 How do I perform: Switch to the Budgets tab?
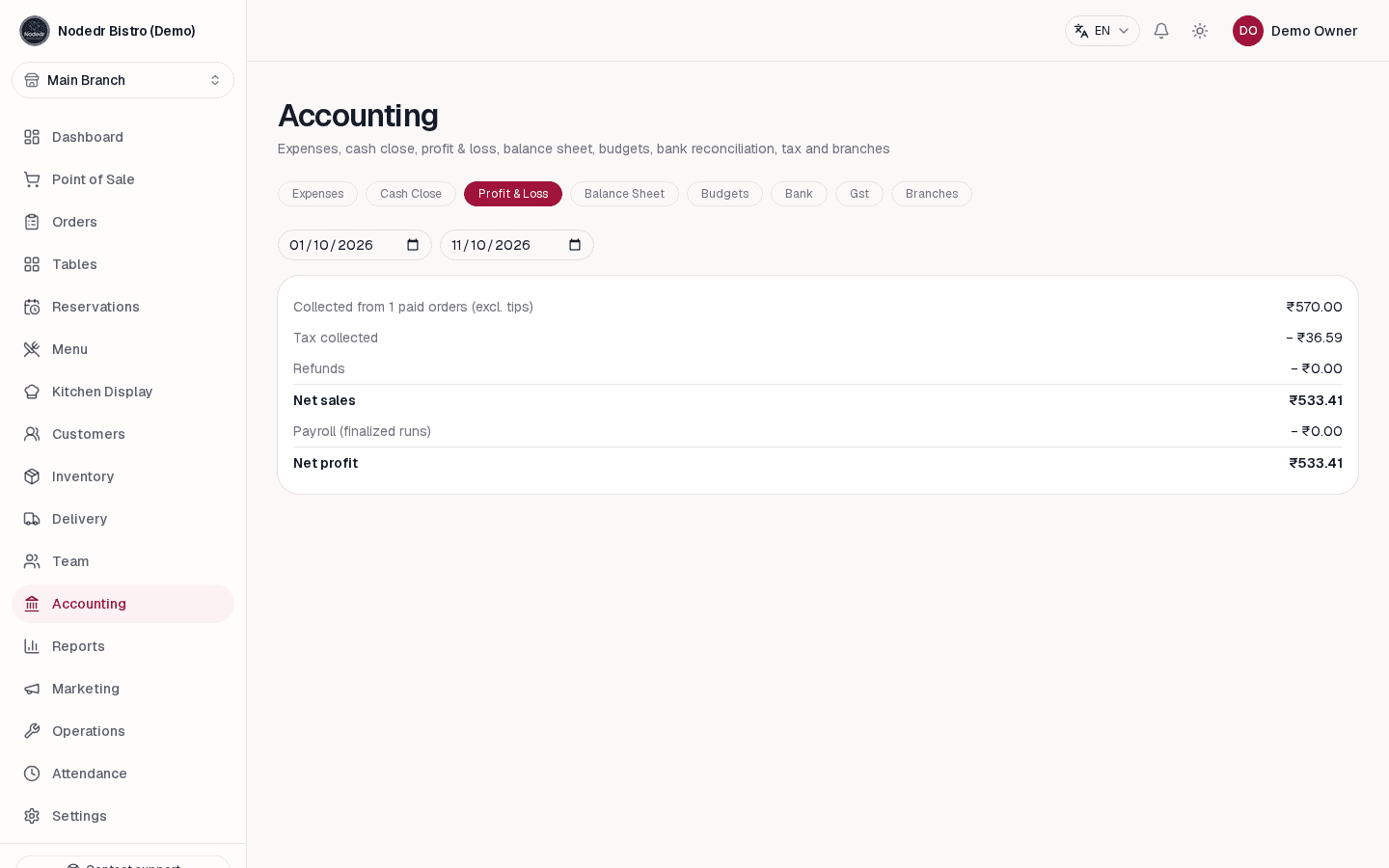coord(724,194)
